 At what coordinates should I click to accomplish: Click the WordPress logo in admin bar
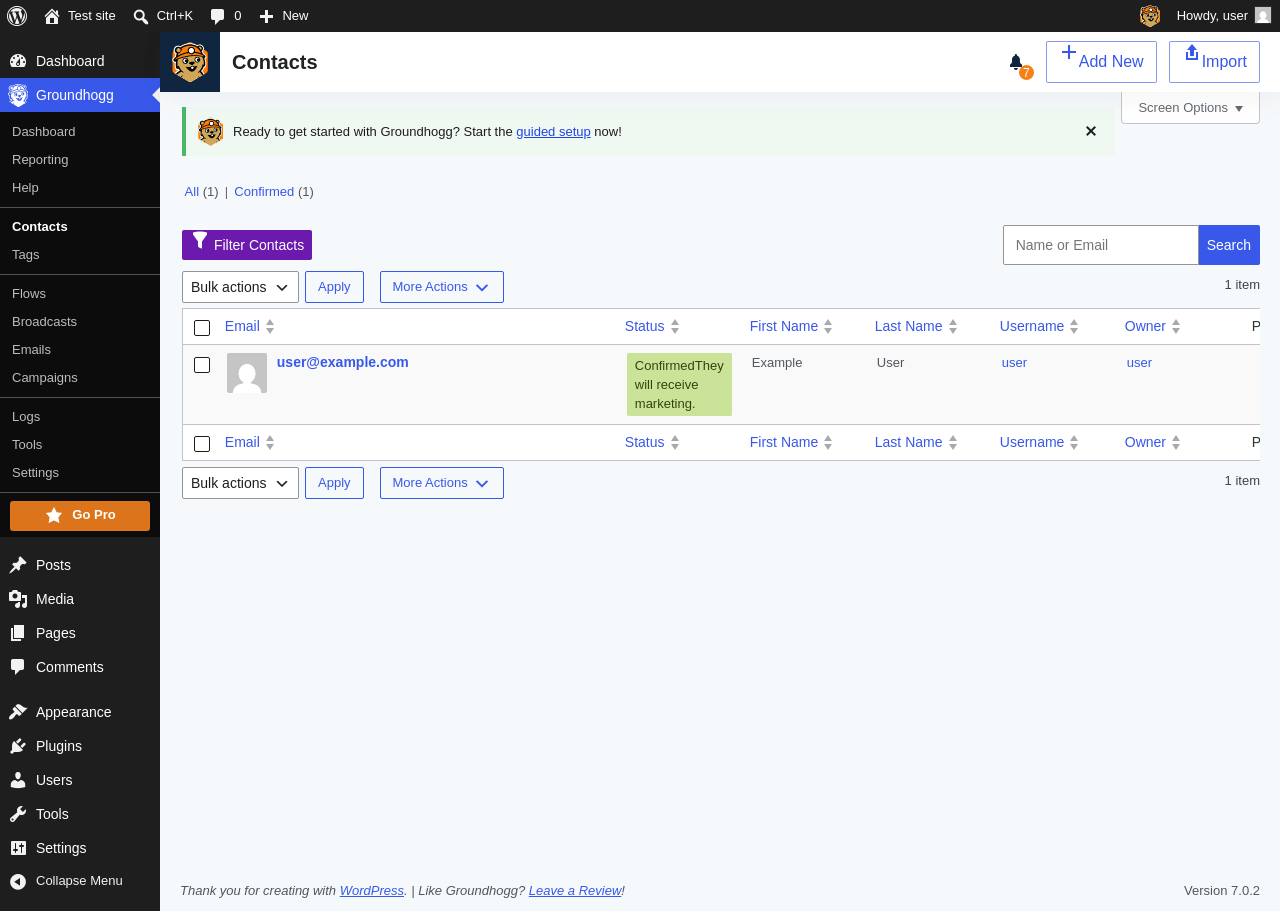point(17,15)
